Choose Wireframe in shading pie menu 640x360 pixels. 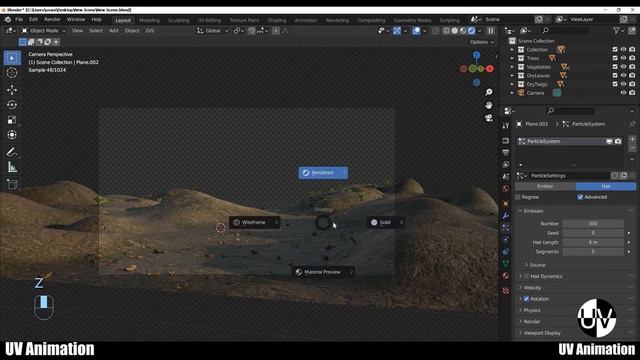255,222
